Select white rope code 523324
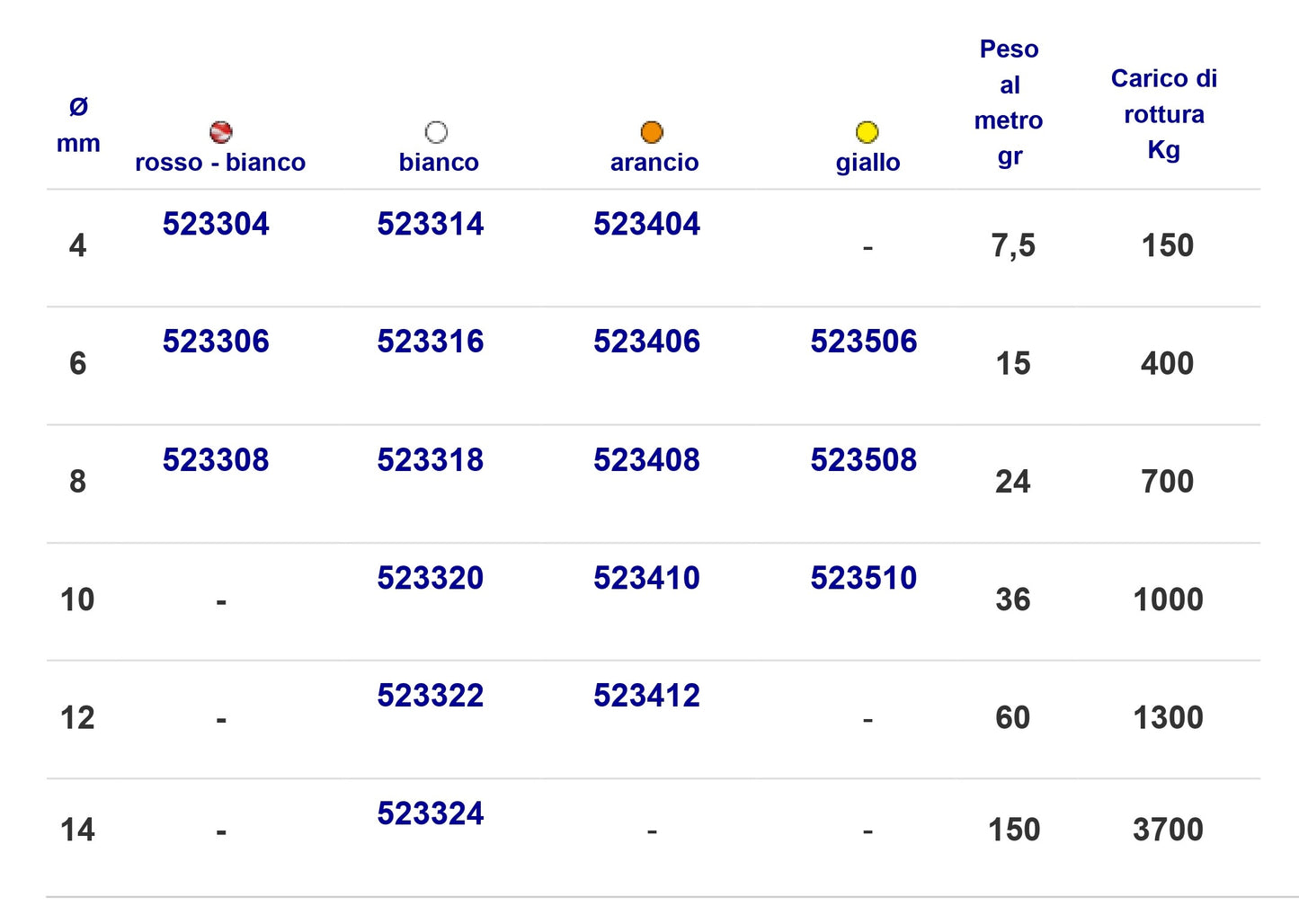1299x924 pixels. point(431,813)
